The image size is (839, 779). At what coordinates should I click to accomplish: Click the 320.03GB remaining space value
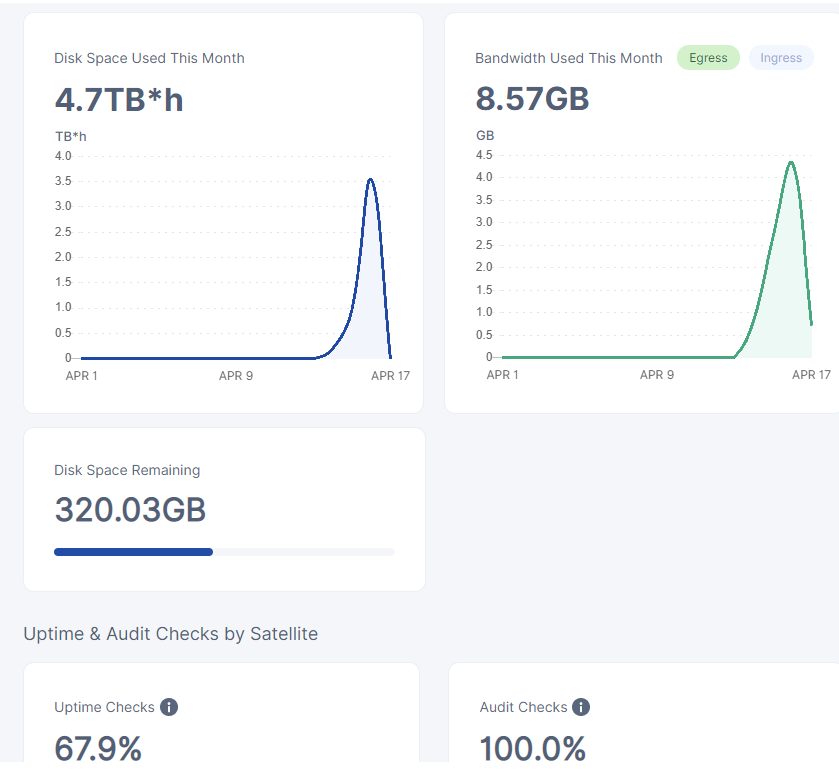(130, 510)
